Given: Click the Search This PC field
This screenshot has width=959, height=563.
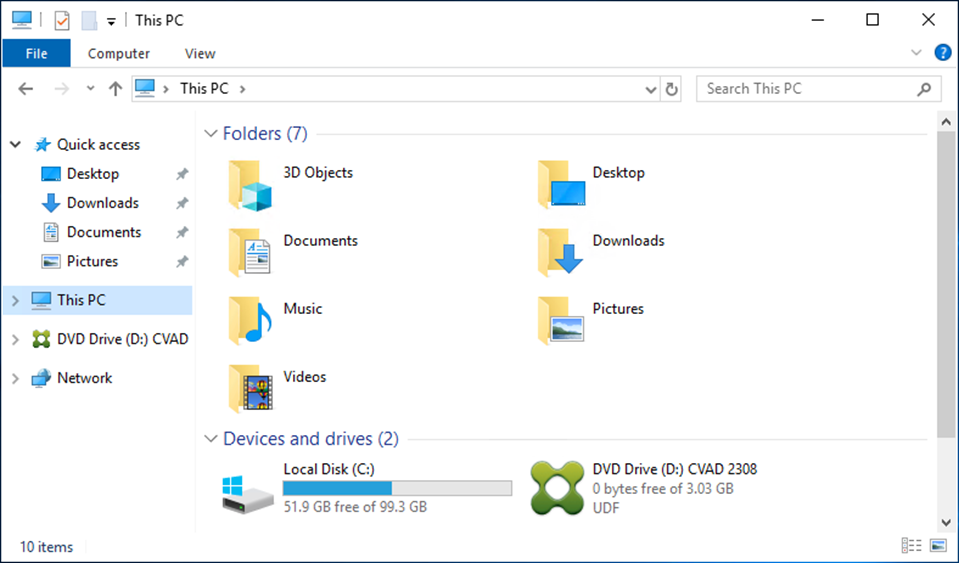Looking at the screenshot, I should tap(808, 89).
